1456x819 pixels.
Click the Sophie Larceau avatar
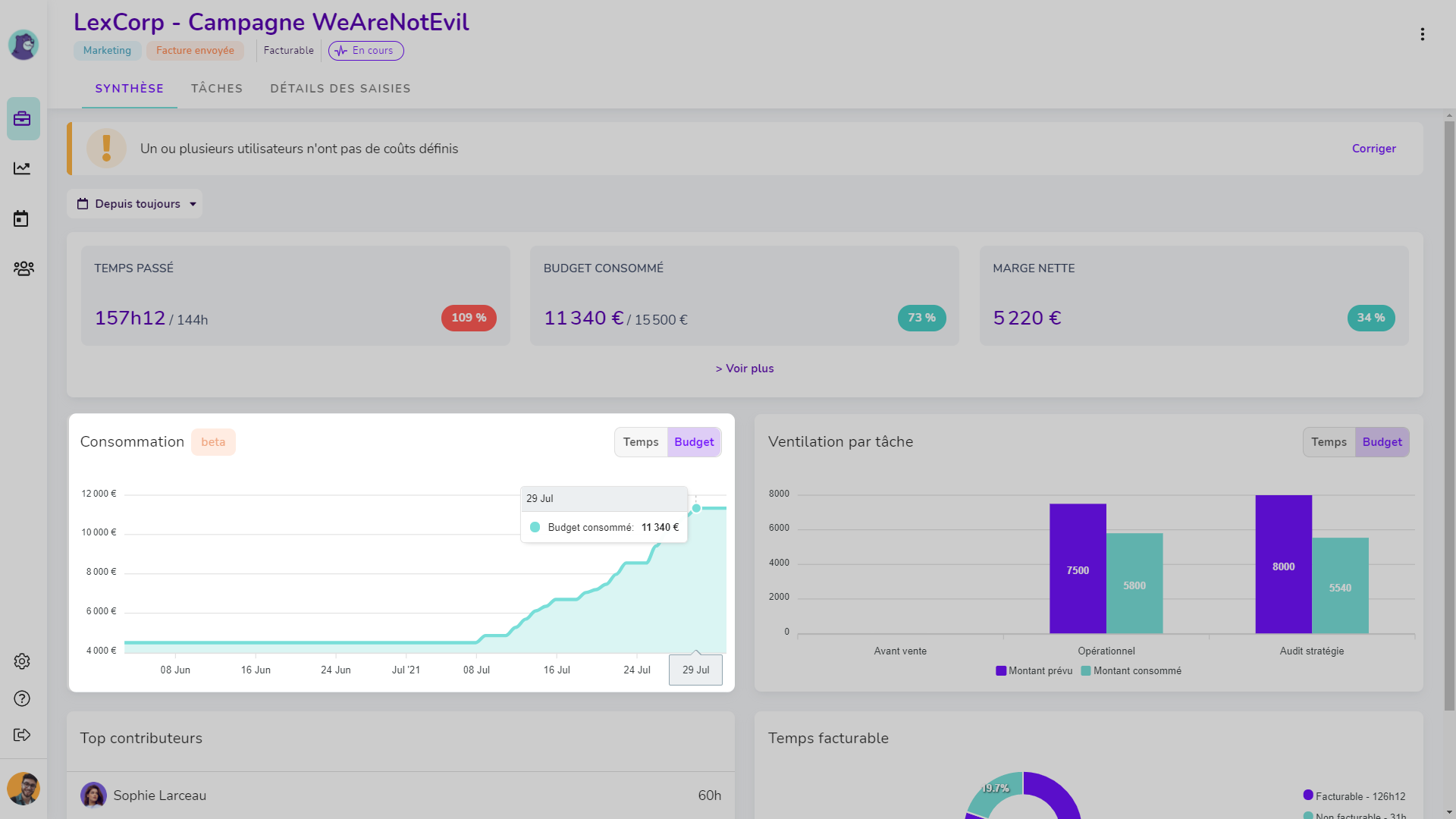[x=93, y=795]
